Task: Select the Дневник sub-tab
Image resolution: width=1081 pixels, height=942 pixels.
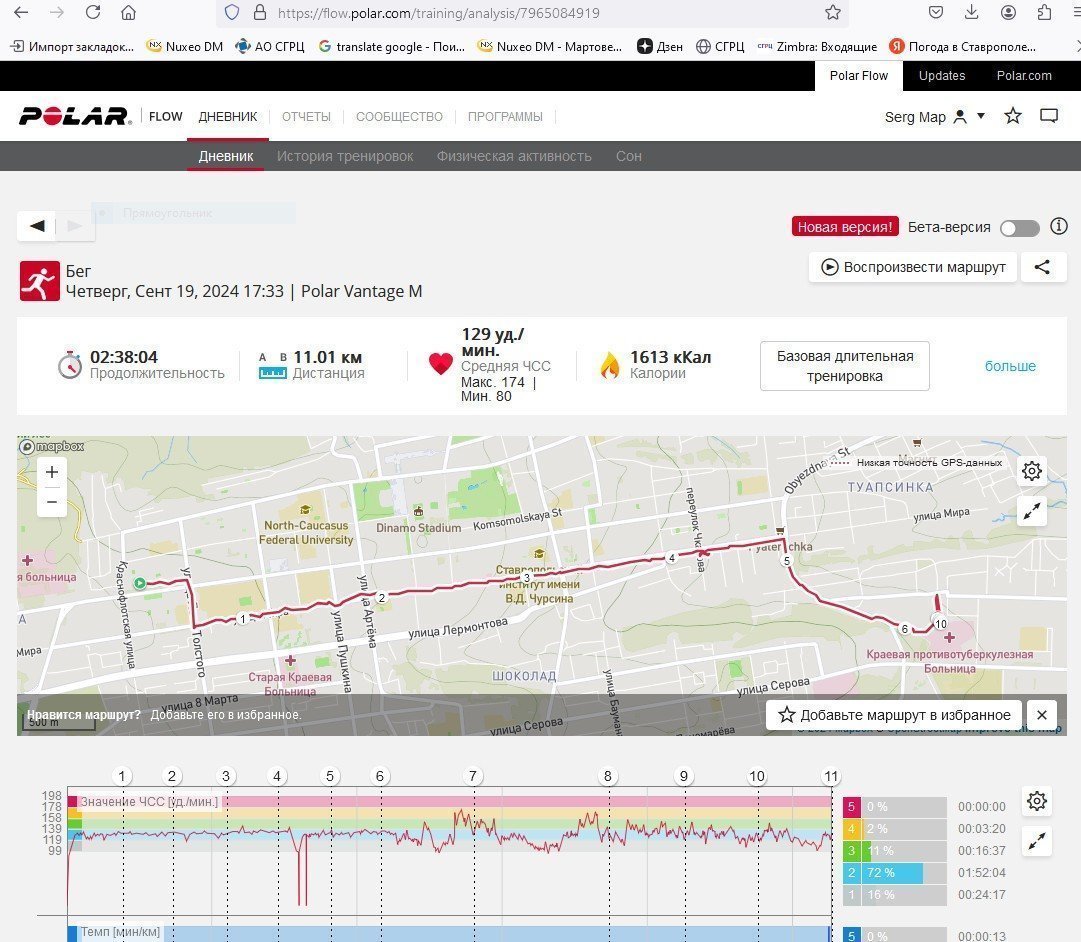Action: [226, 157]
